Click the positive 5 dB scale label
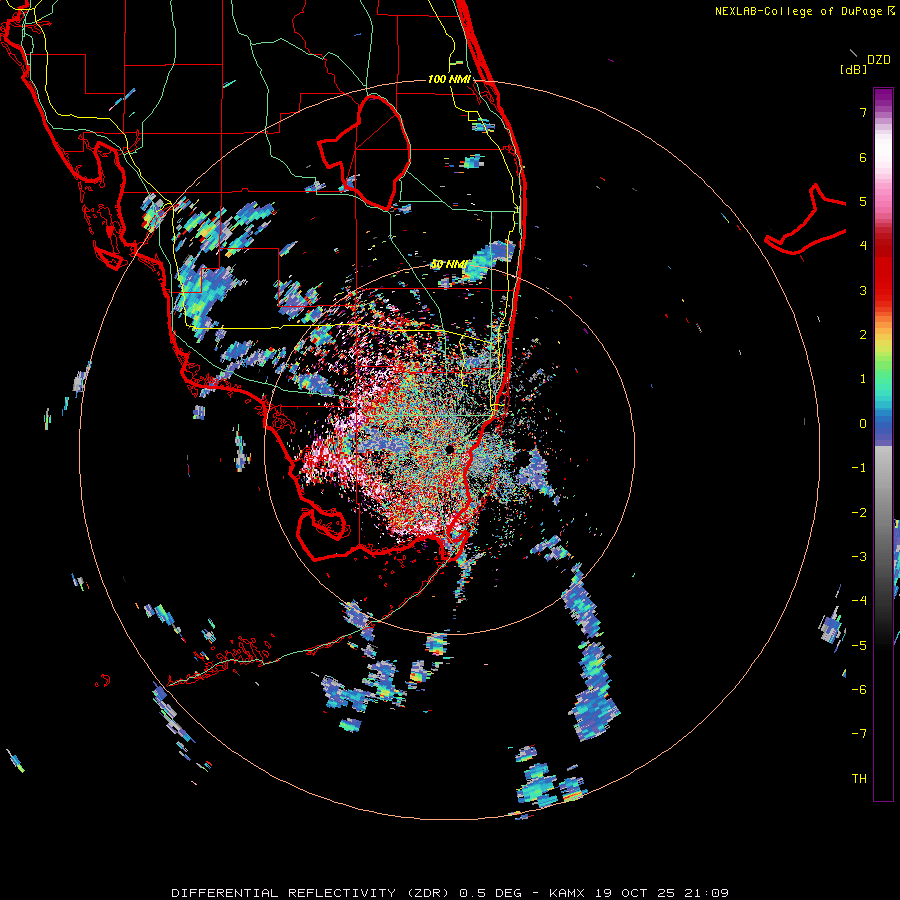 pos(863,201)
